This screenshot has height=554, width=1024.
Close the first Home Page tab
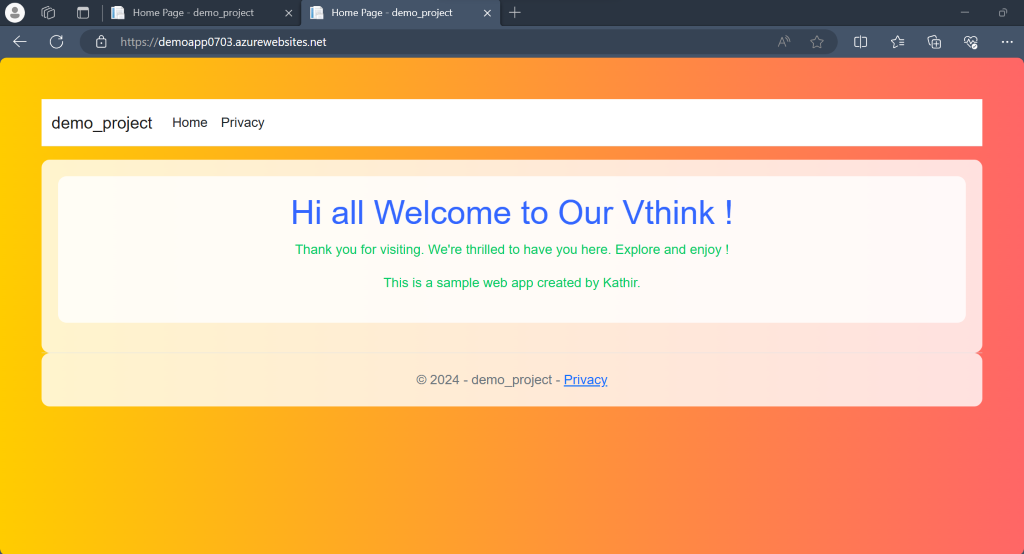288,13
